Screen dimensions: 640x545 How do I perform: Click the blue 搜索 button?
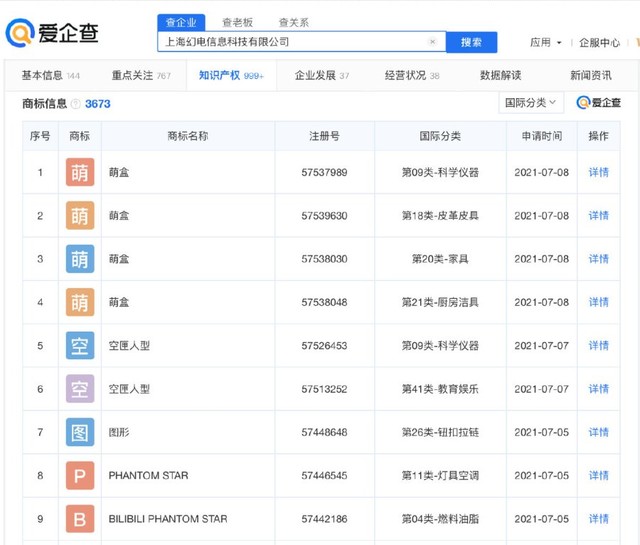[471, 42]
